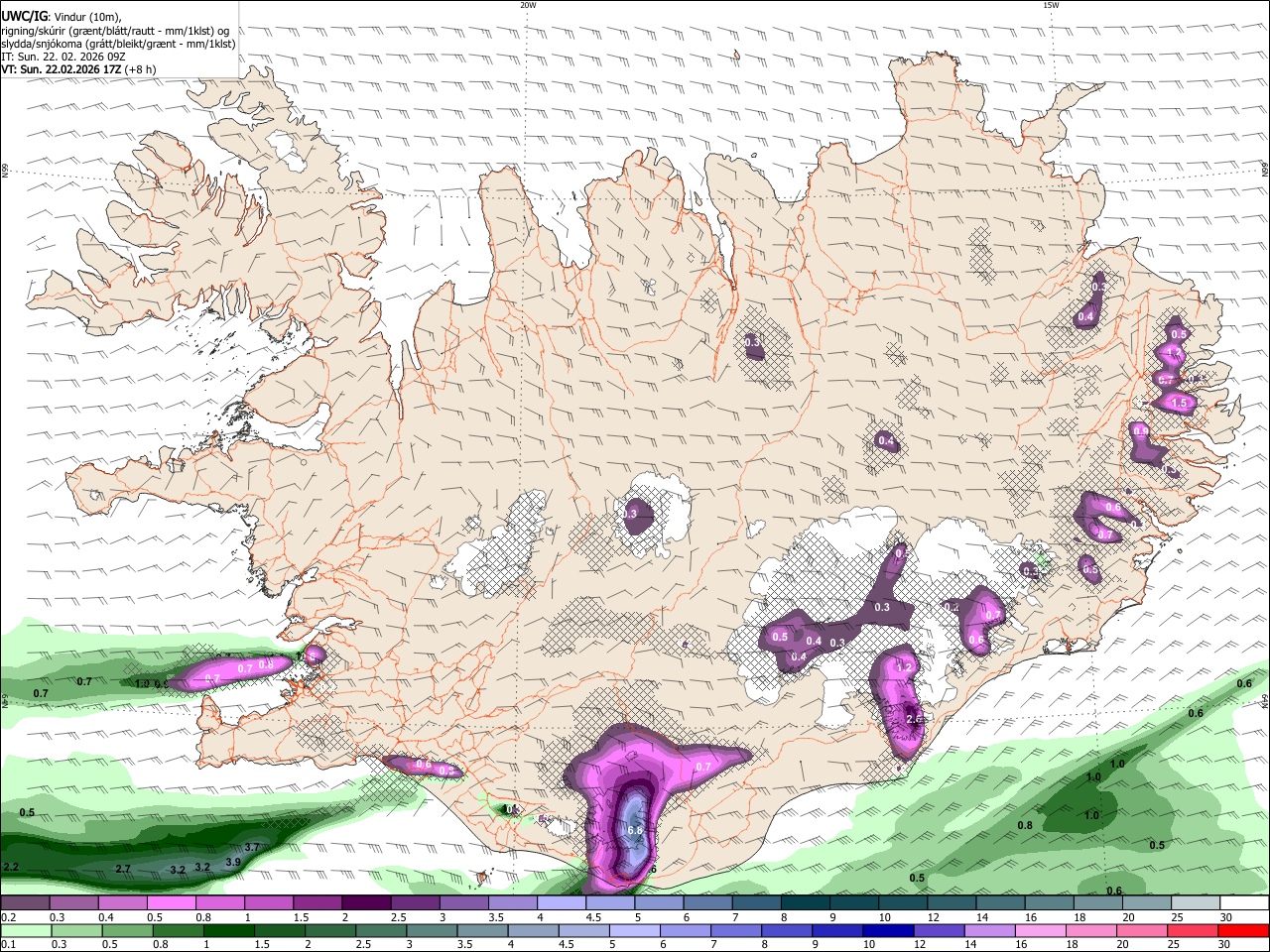Select the palest green 0.1 rain swatch
This screenshot has width=1270, height=952.
tap(26, 930)
